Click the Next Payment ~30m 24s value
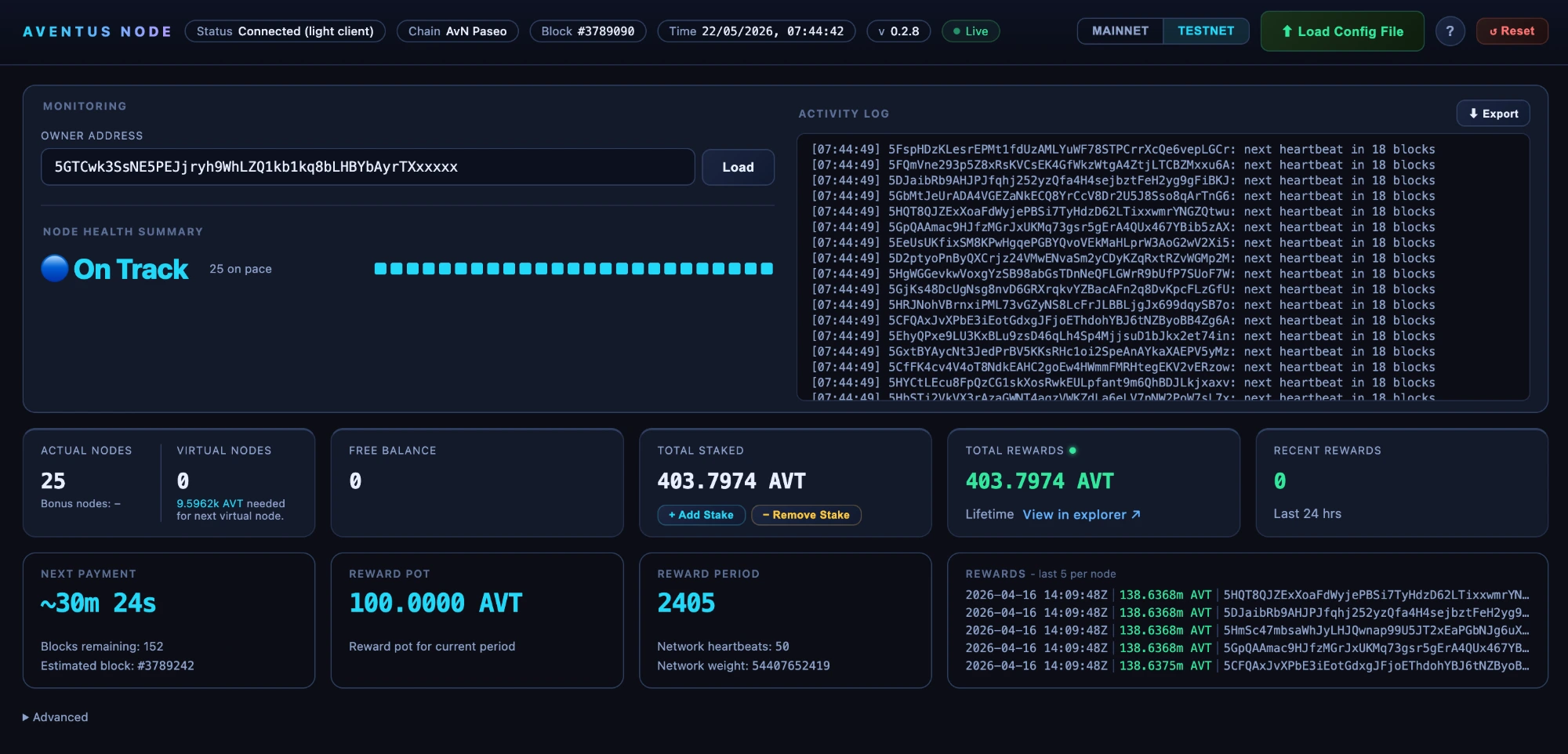Image resolution: width=1568 pixels, height=754 pixels. point(98,604)
